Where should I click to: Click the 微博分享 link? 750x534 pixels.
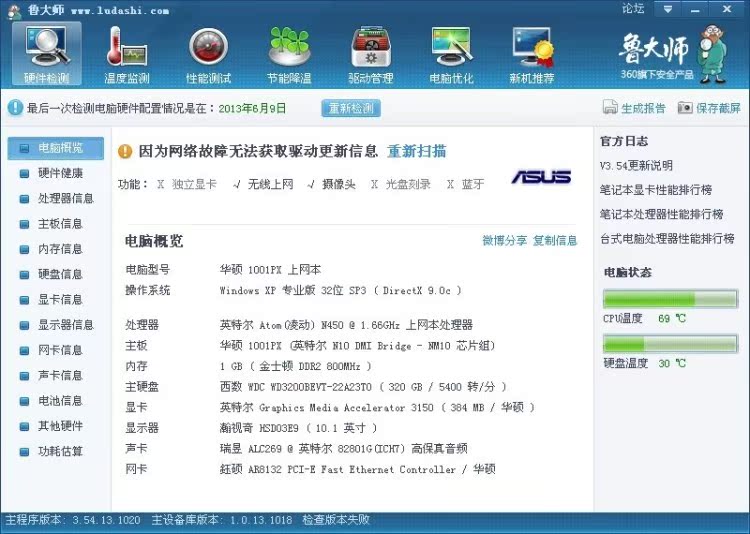(505, 241)
